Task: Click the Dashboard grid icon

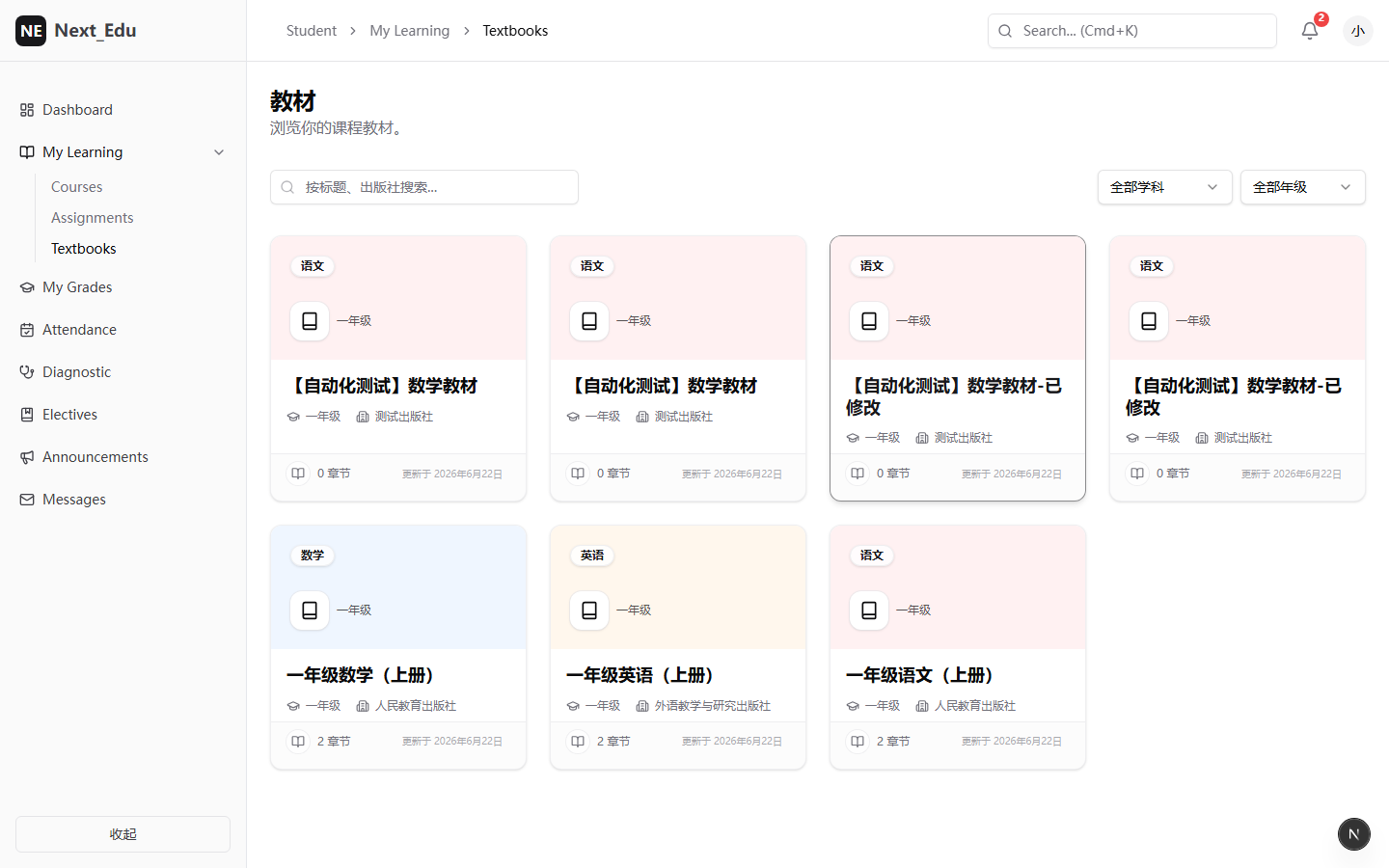Action: (27, 110)
